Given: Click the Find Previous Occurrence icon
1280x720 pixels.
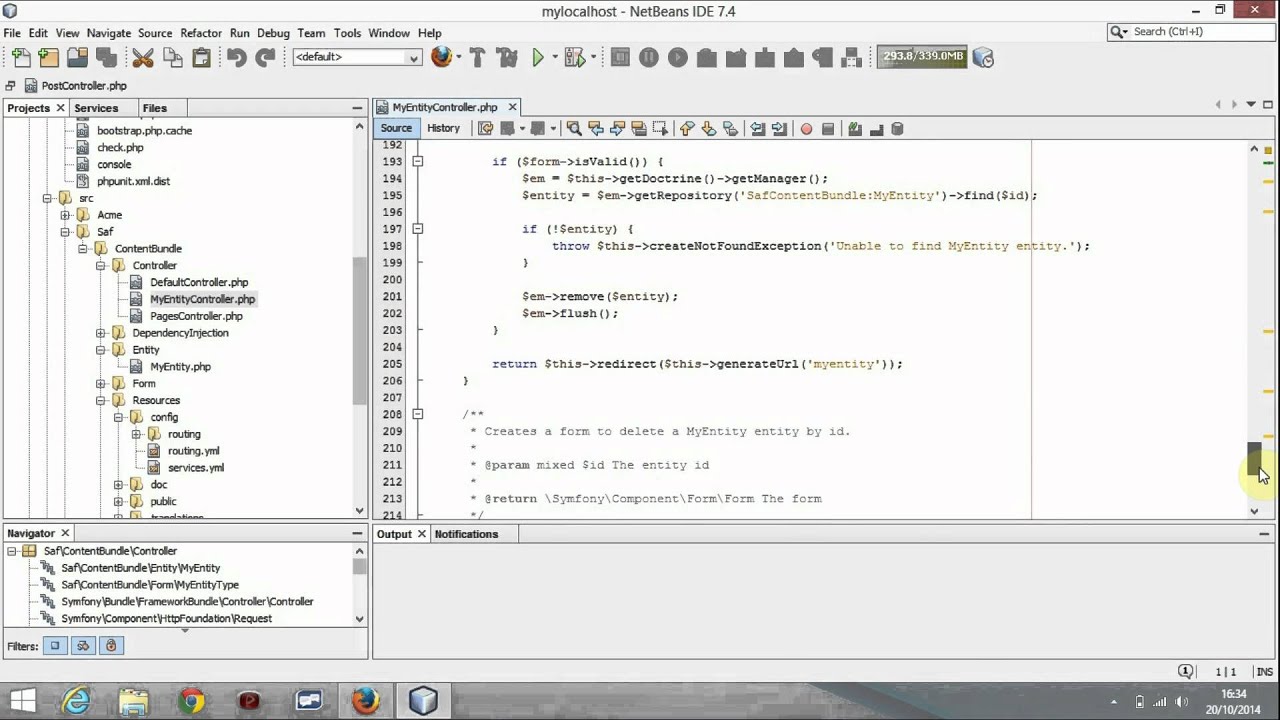Looking at the screenshot, I should 596,128.
